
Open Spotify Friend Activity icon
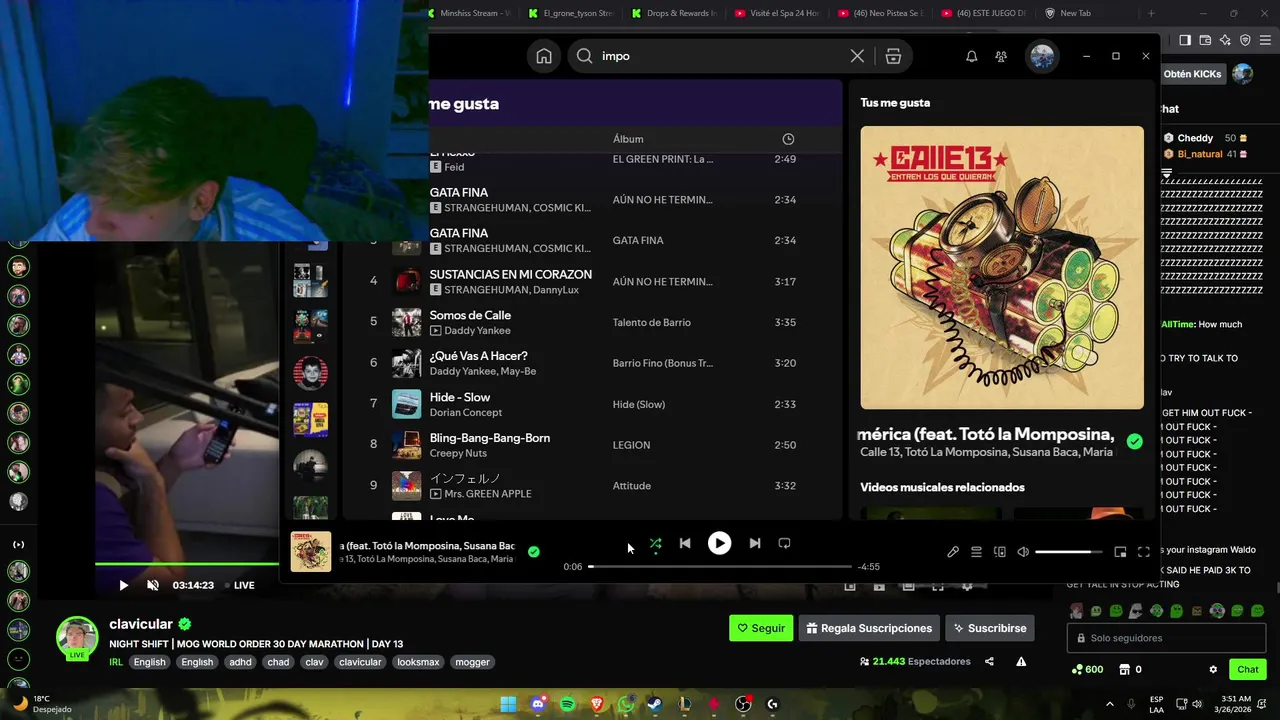pyautogui.click(x=1001, y=56)
